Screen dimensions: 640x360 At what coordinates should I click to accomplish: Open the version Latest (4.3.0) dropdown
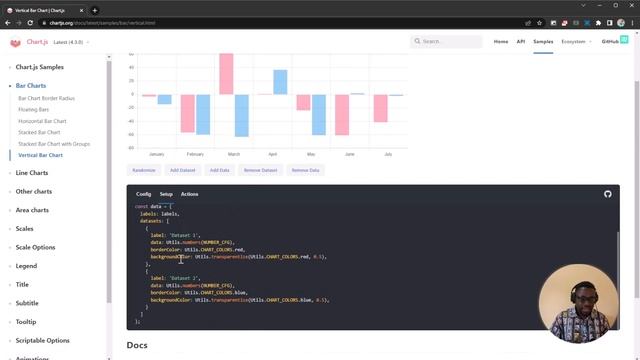(x=71, y=42)
